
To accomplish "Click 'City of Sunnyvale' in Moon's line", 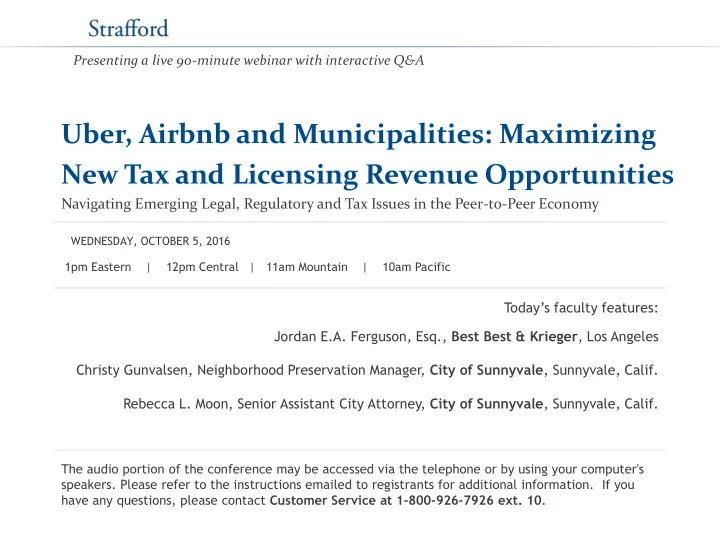I will [486, 404].
